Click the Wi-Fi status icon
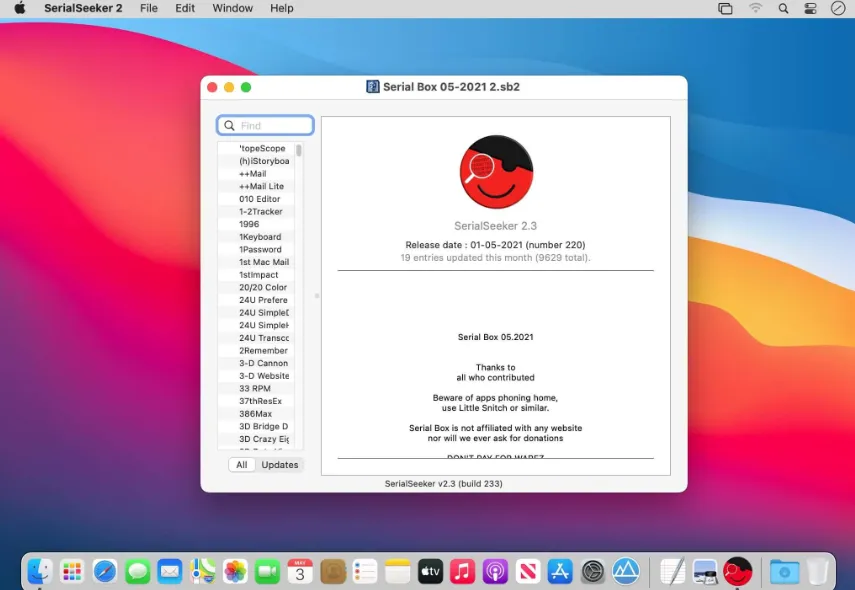Image resolution: width=855 pixels, height=590 pixels. coord(755,8)
